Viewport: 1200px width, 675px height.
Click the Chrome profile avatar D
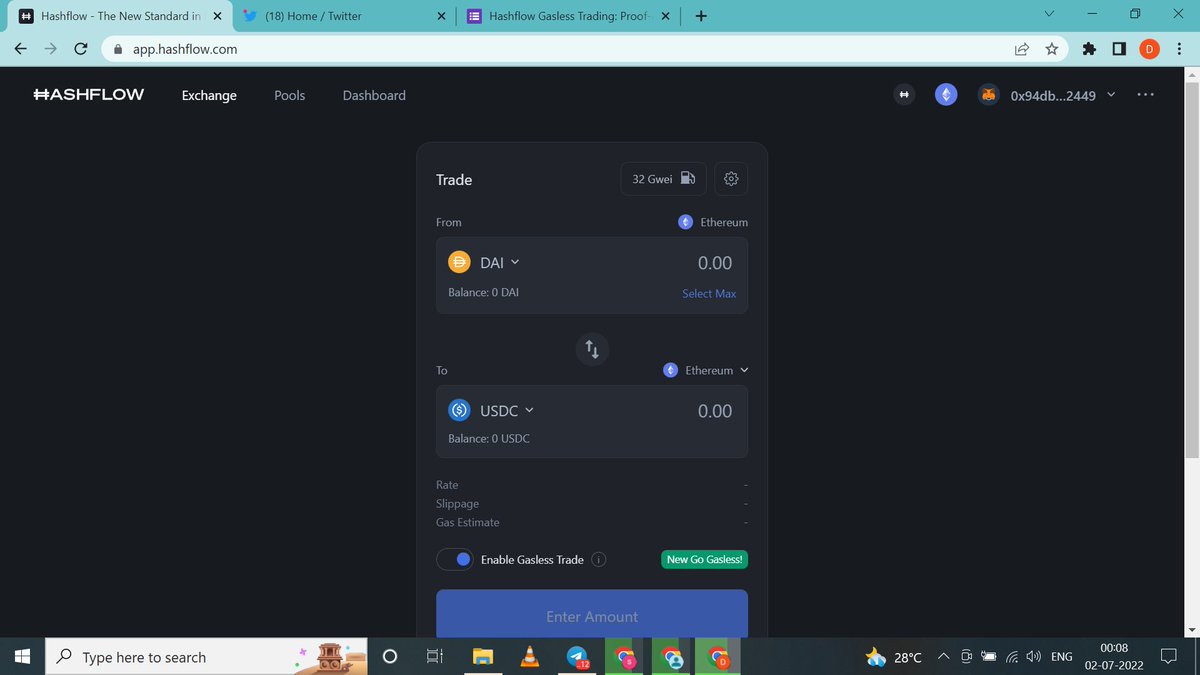[x=1149, y=49]
